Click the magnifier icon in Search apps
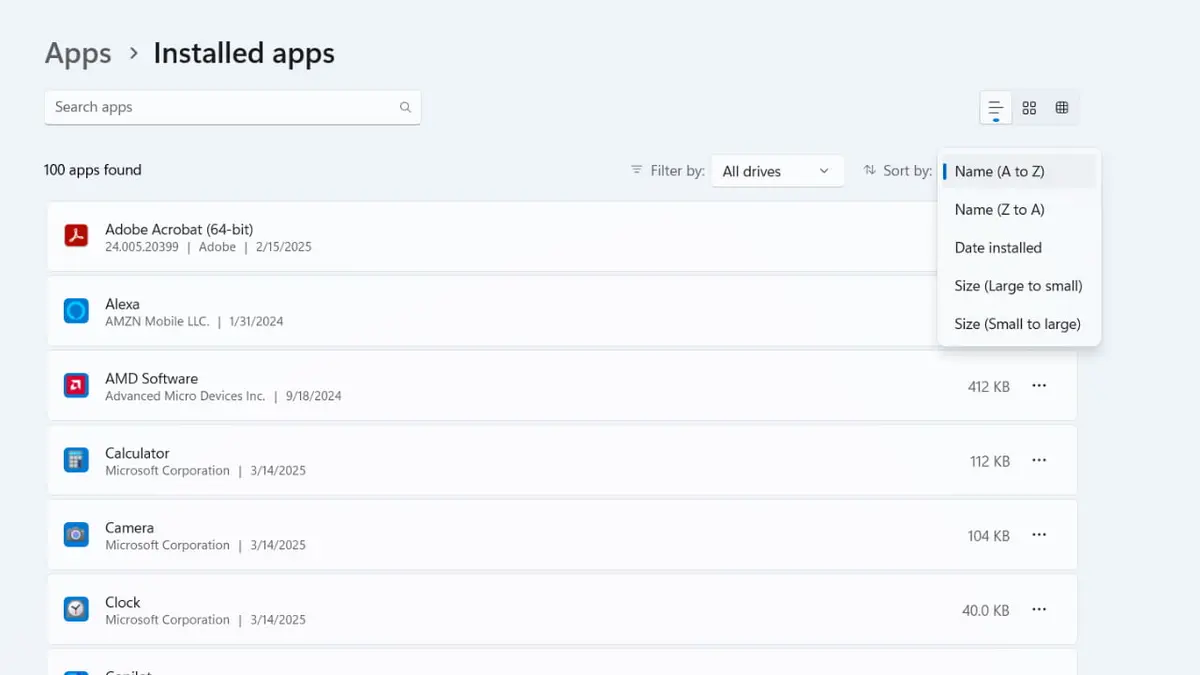Viewport: 1200px width, 675px height. point(405,107)
